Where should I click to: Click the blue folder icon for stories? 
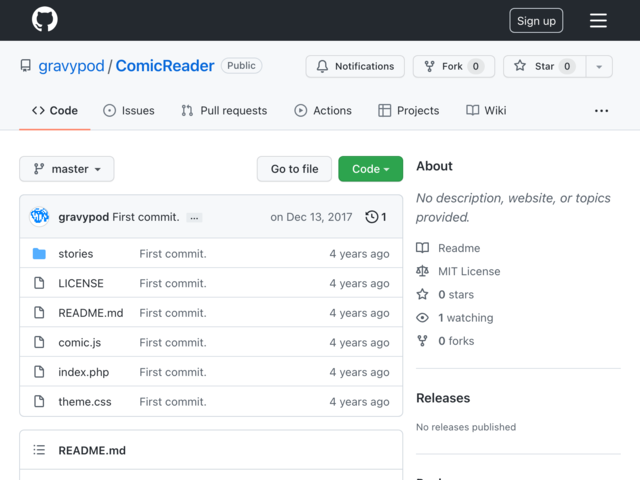pyautogui.click(x=39, y=253)
